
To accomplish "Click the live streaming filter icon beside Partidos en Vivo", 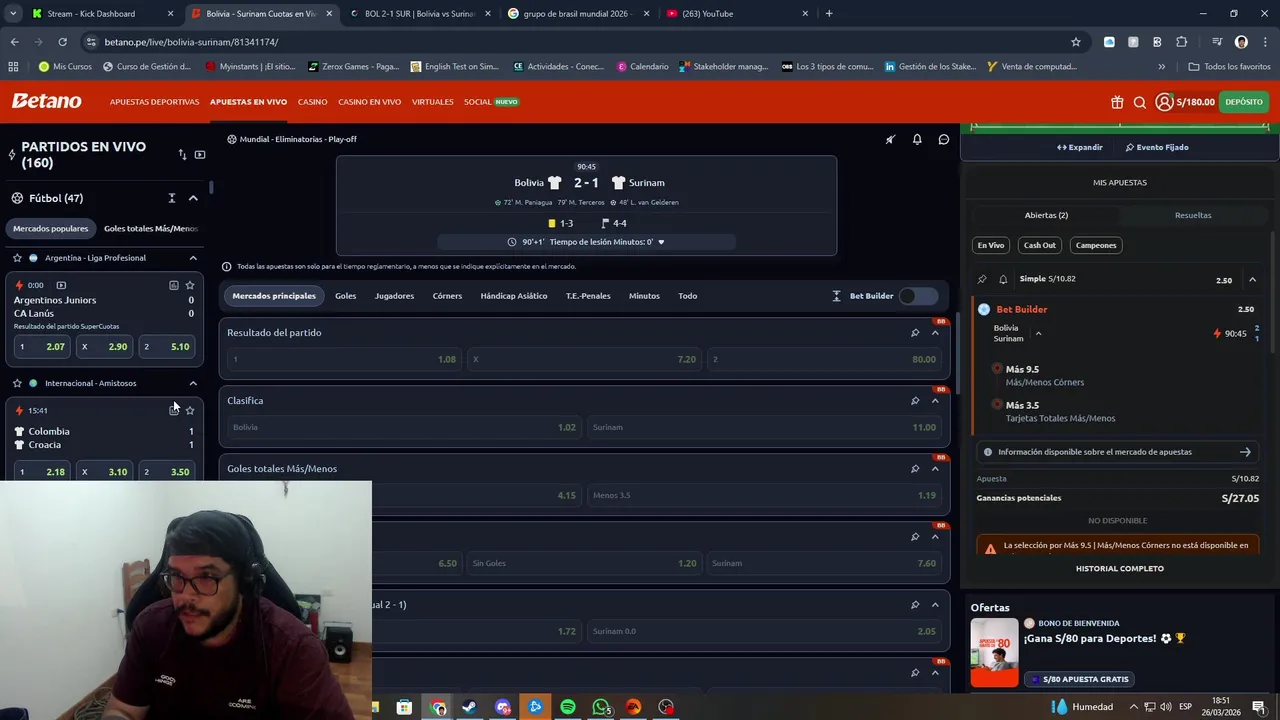I will point(200,155).
